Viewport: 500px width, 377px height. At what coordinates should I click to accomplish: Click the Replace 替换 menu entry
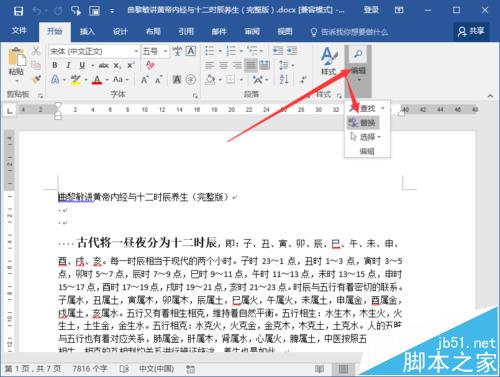click(363, 123)
